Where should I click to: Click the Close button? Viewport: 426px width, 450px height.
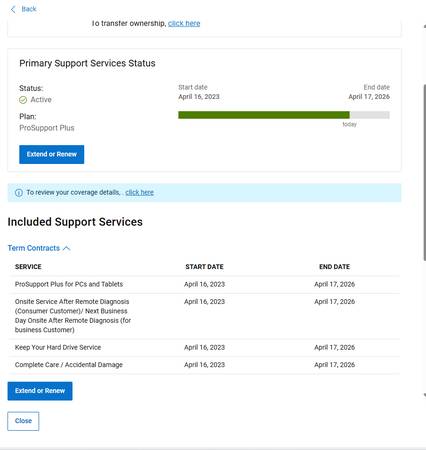[x=23, y=421]
